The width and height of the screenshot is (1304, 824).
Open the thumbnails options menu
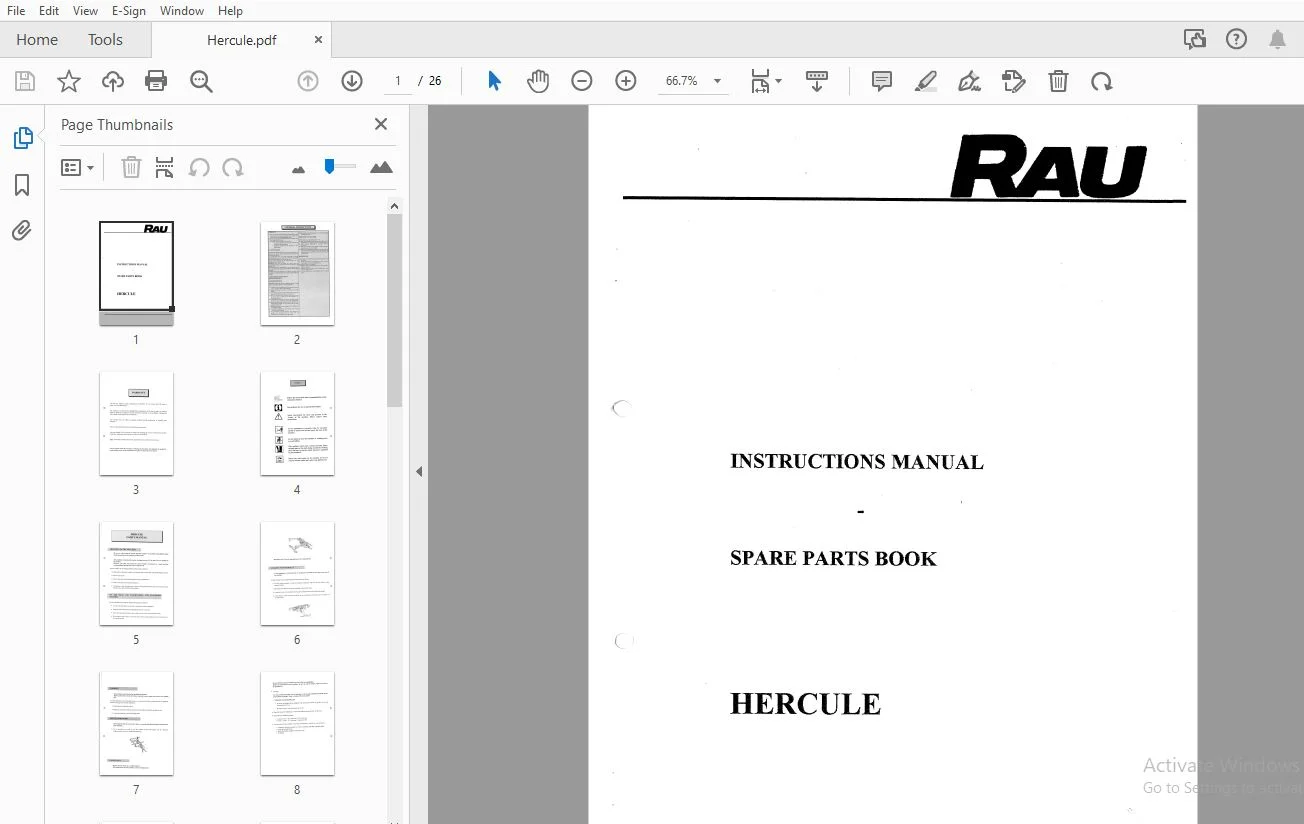77,168
